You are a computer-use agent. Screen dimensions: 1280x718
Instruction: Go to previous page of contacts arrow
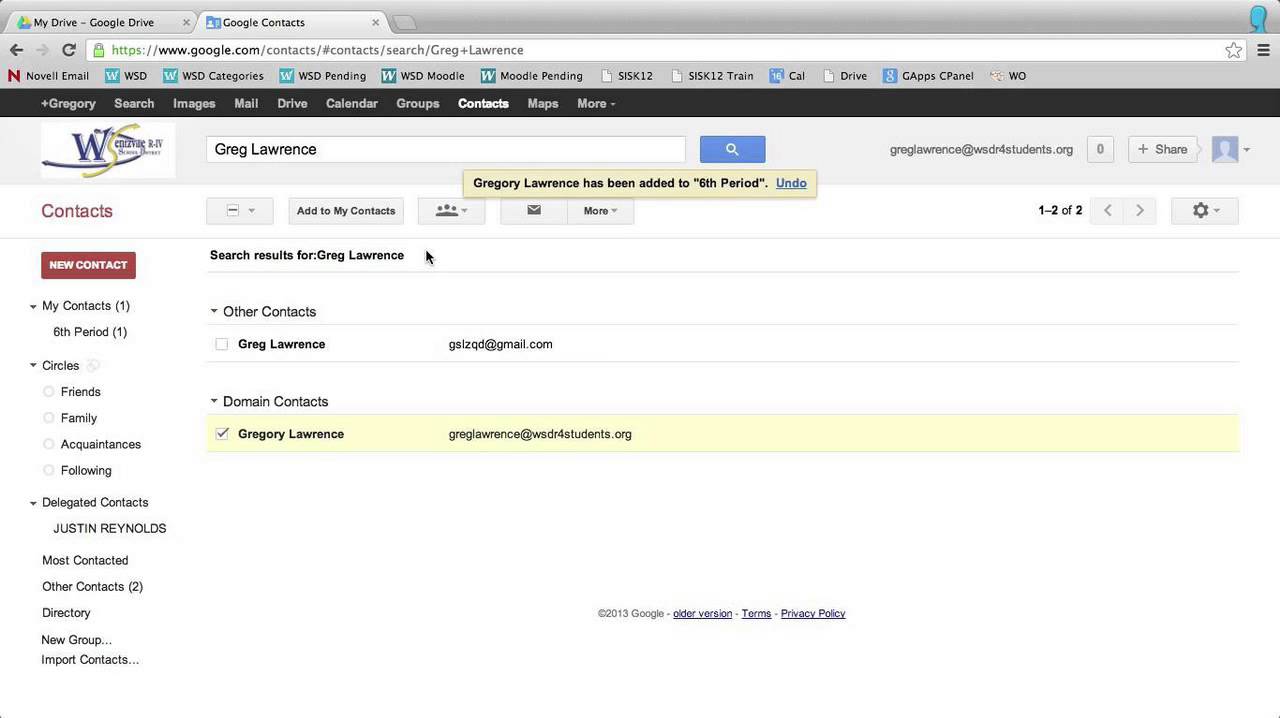pyautogui.click(x=1108, y=210)
